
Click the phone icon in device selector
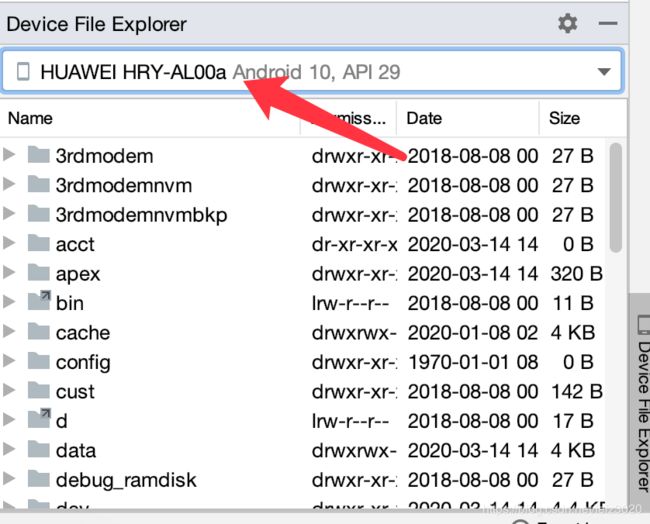click(x=23, y=71)
